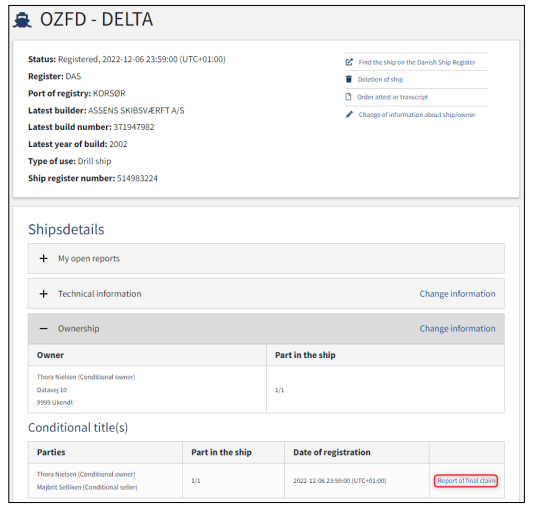
Task: Collapse Ownership section with minus icon
Action: click(x=43, y=328)
